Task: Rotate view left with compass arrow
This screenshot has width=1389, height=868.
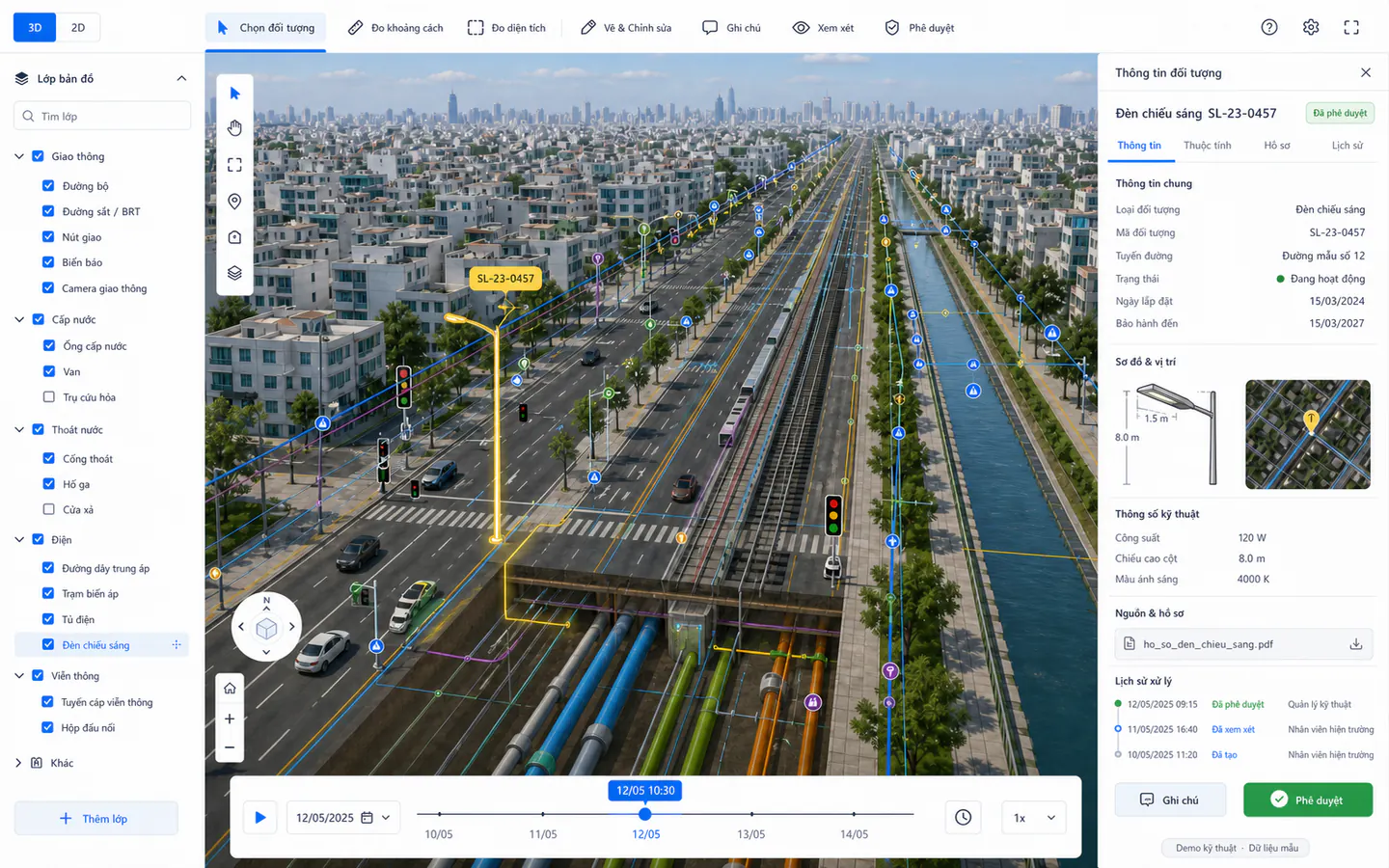Action: point(241,627)
